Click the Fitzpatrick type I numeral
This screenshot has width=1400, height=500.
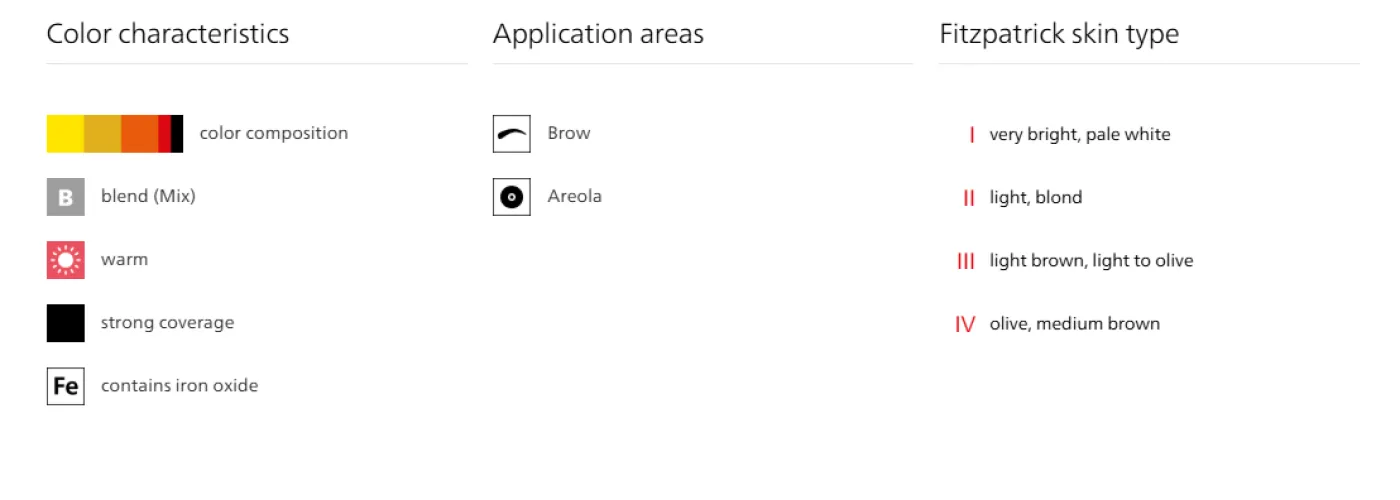[x=971, y=135]
